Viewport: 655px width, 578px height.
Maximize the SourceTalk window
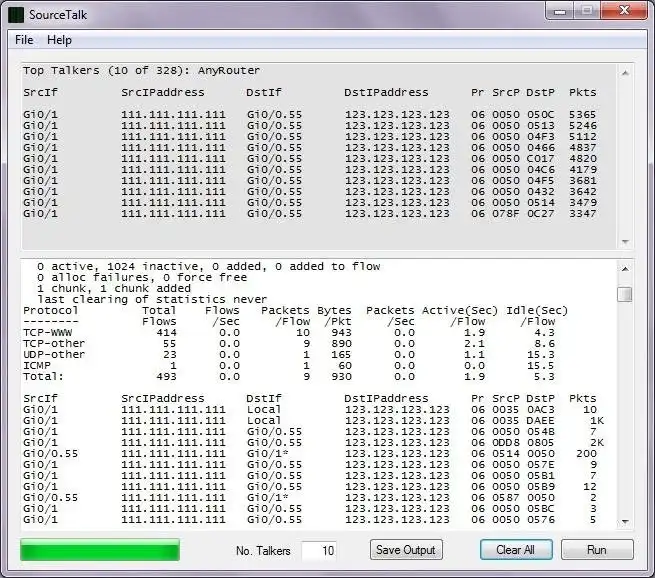587,11
